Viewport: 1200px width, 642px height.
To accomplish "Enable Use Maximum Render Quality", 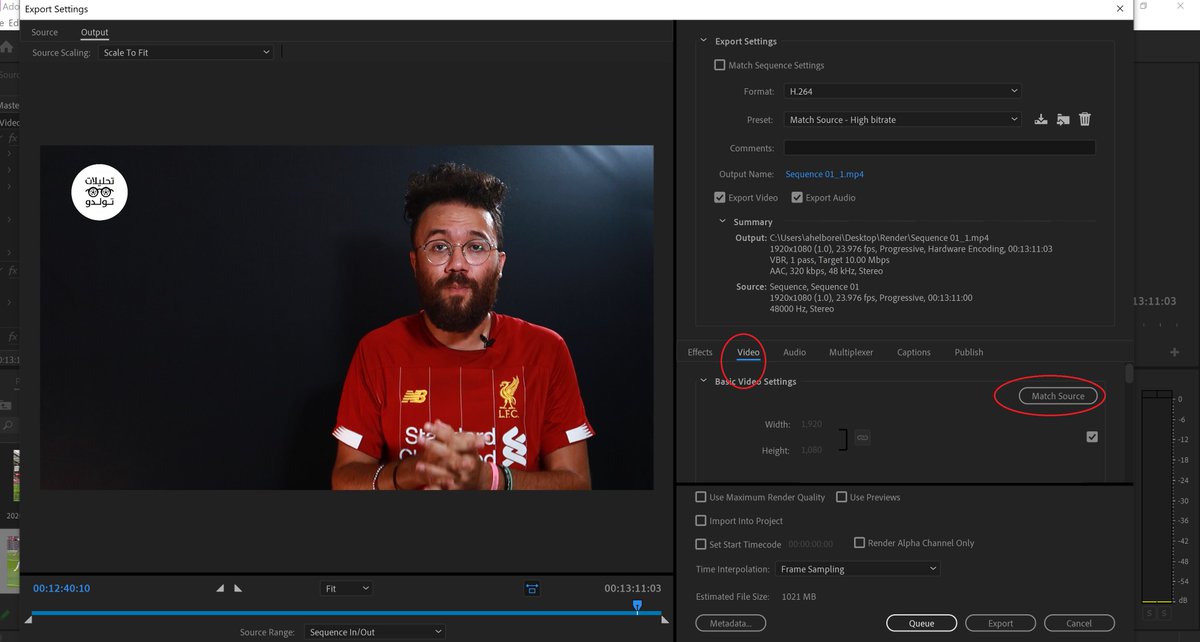I will (x=701, y=497).
